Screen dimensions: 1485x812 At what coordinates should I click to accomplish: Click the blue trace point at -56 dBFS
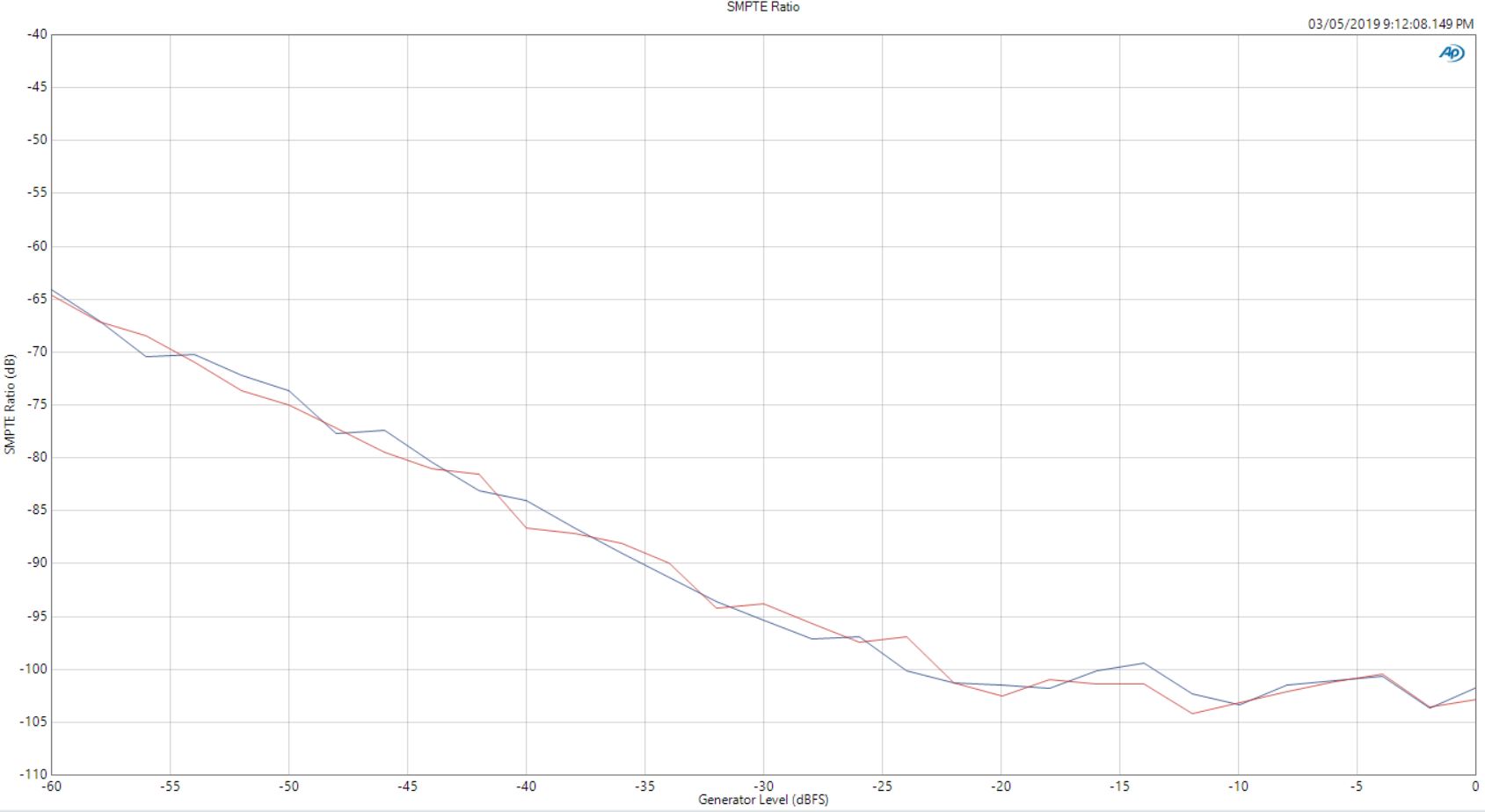click(x=146, y=356)
